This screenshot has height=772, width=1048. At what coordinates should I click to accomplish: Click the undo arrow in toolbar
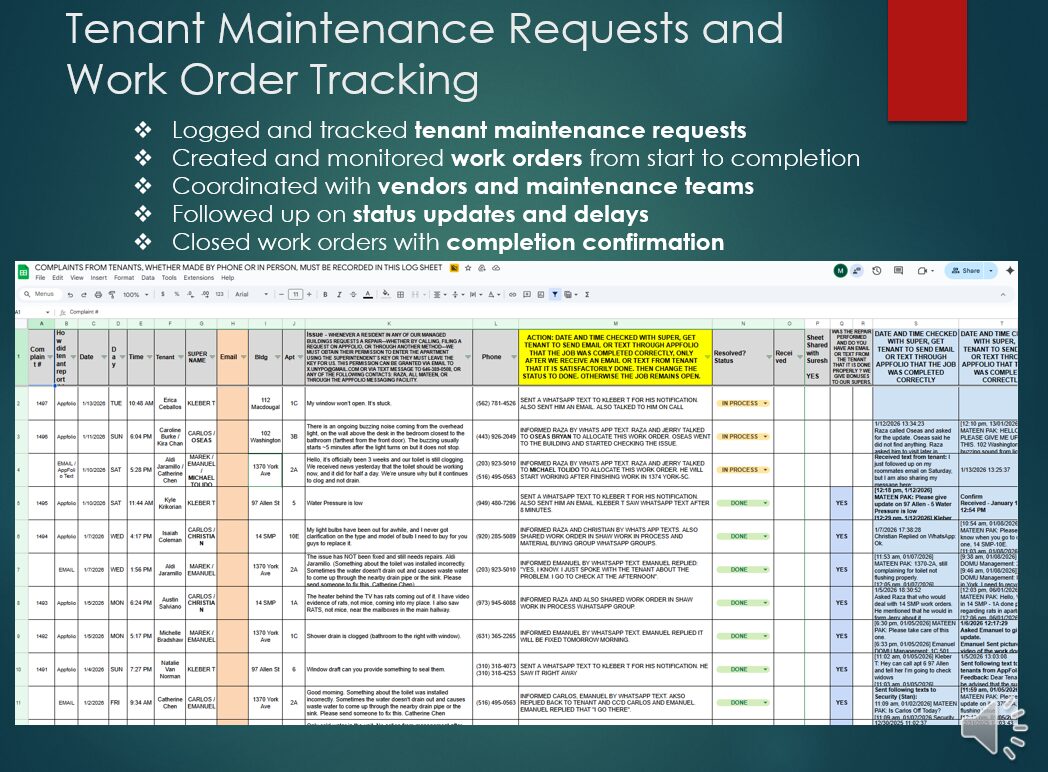70,295
